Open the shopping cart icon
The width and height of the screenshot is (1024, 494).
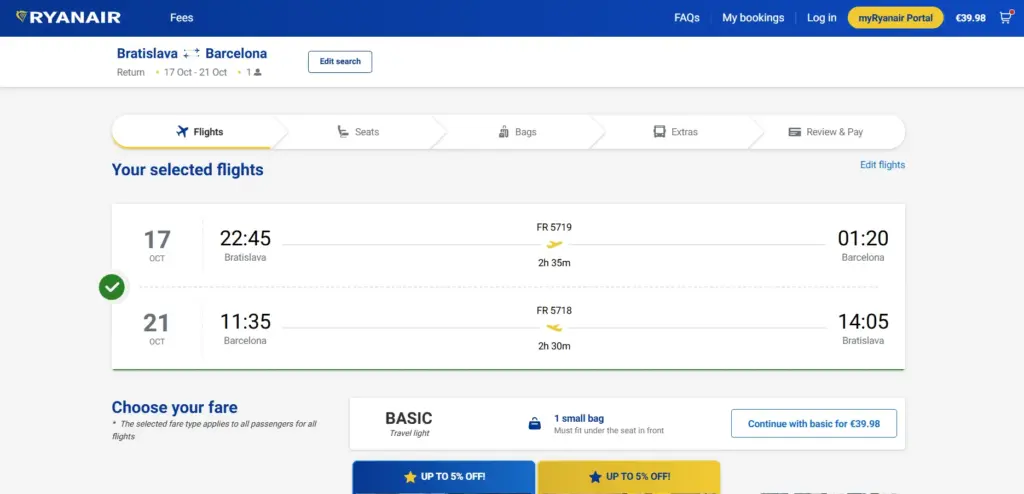1006,18
